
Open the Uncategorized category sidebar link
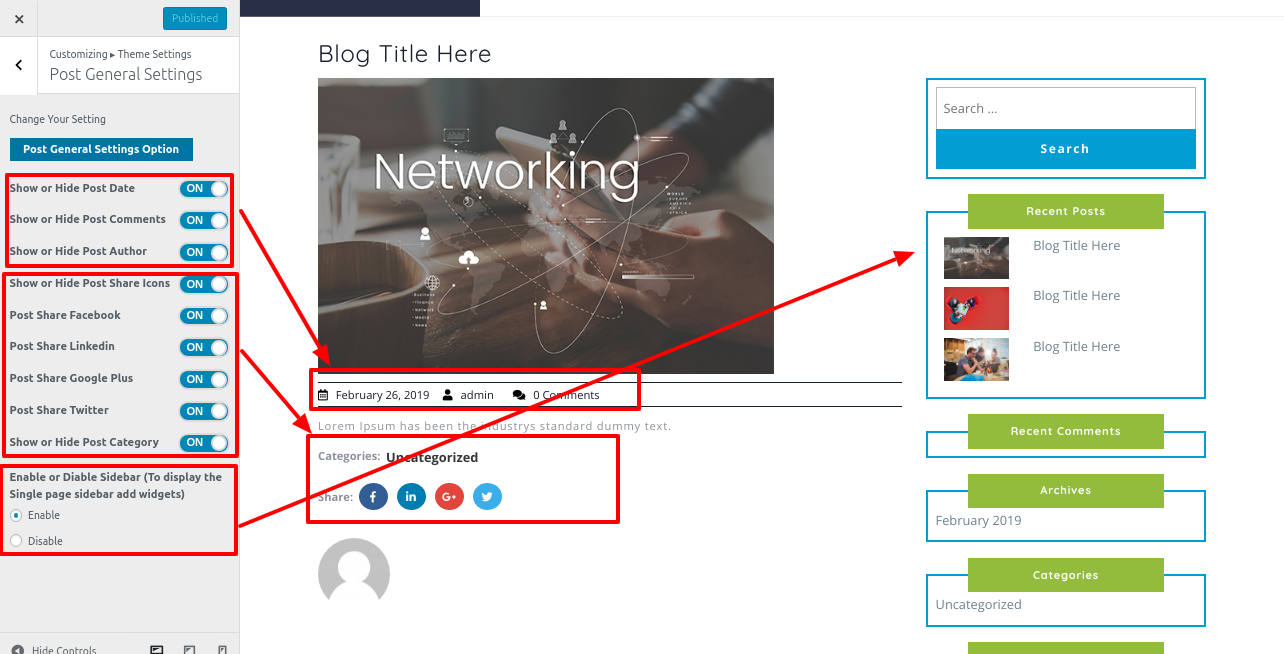click(x=978, y=604)
